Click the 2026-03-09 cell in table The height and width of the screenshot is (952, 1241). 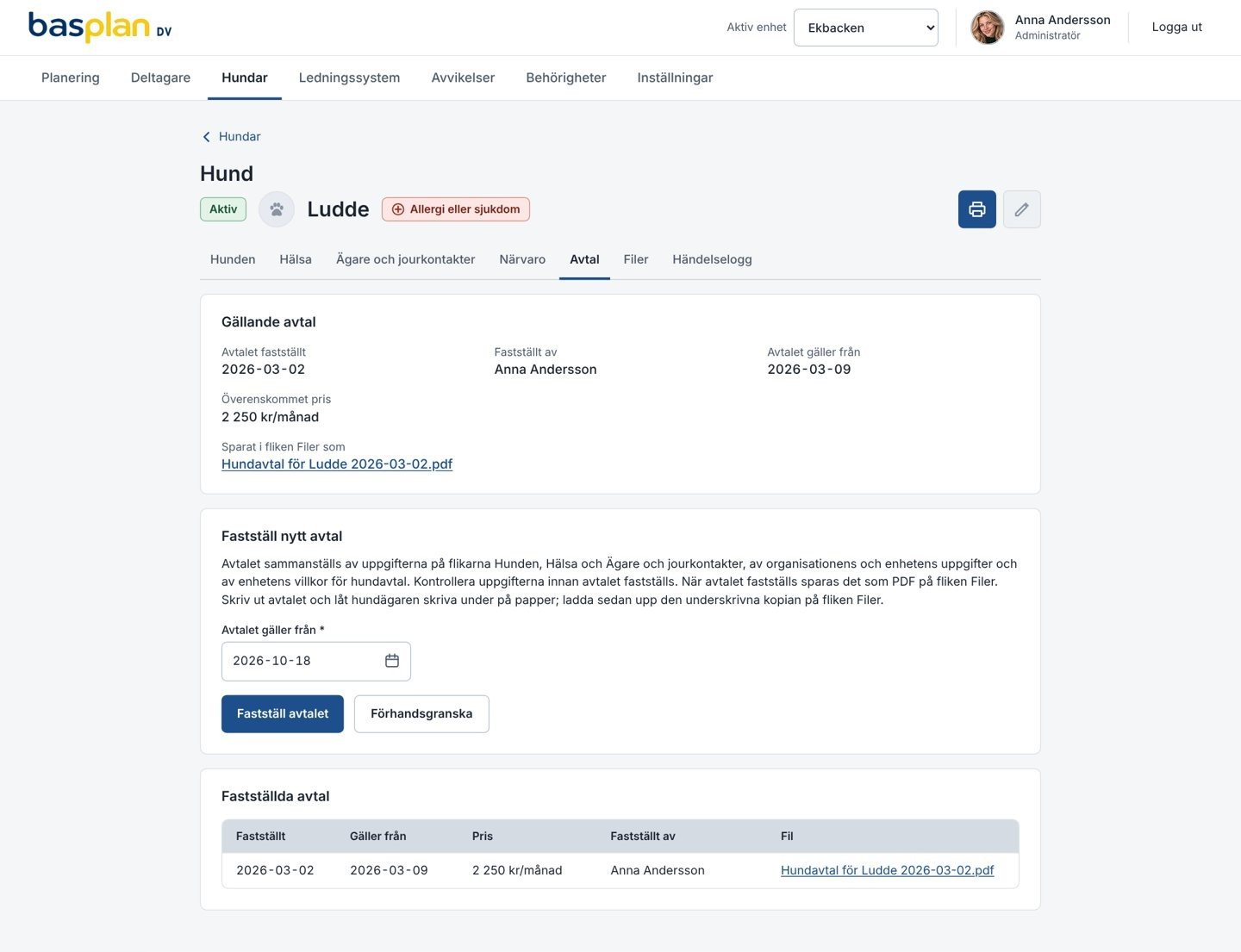[389, 871]
